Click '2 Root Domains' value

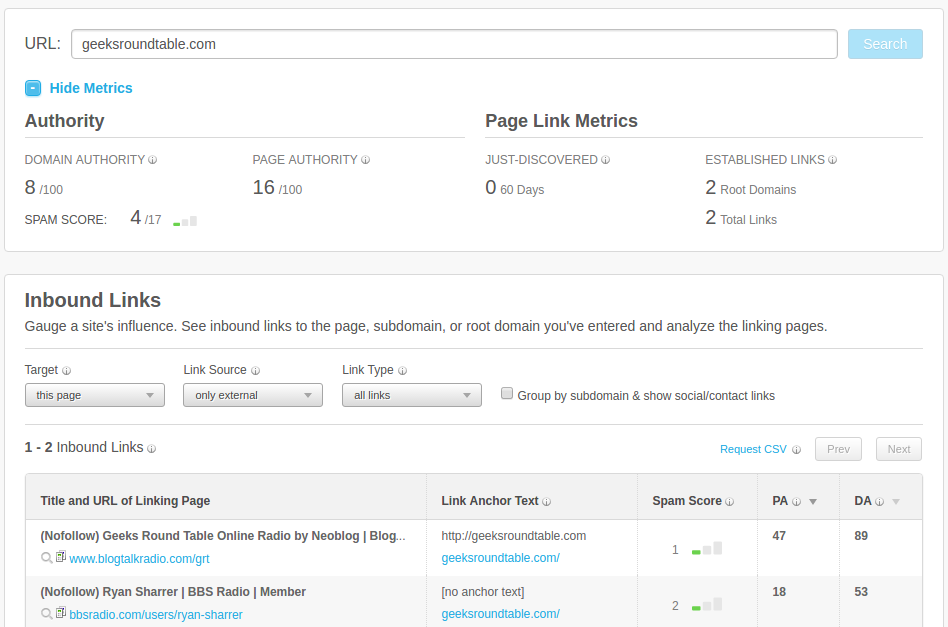point(750,188)
